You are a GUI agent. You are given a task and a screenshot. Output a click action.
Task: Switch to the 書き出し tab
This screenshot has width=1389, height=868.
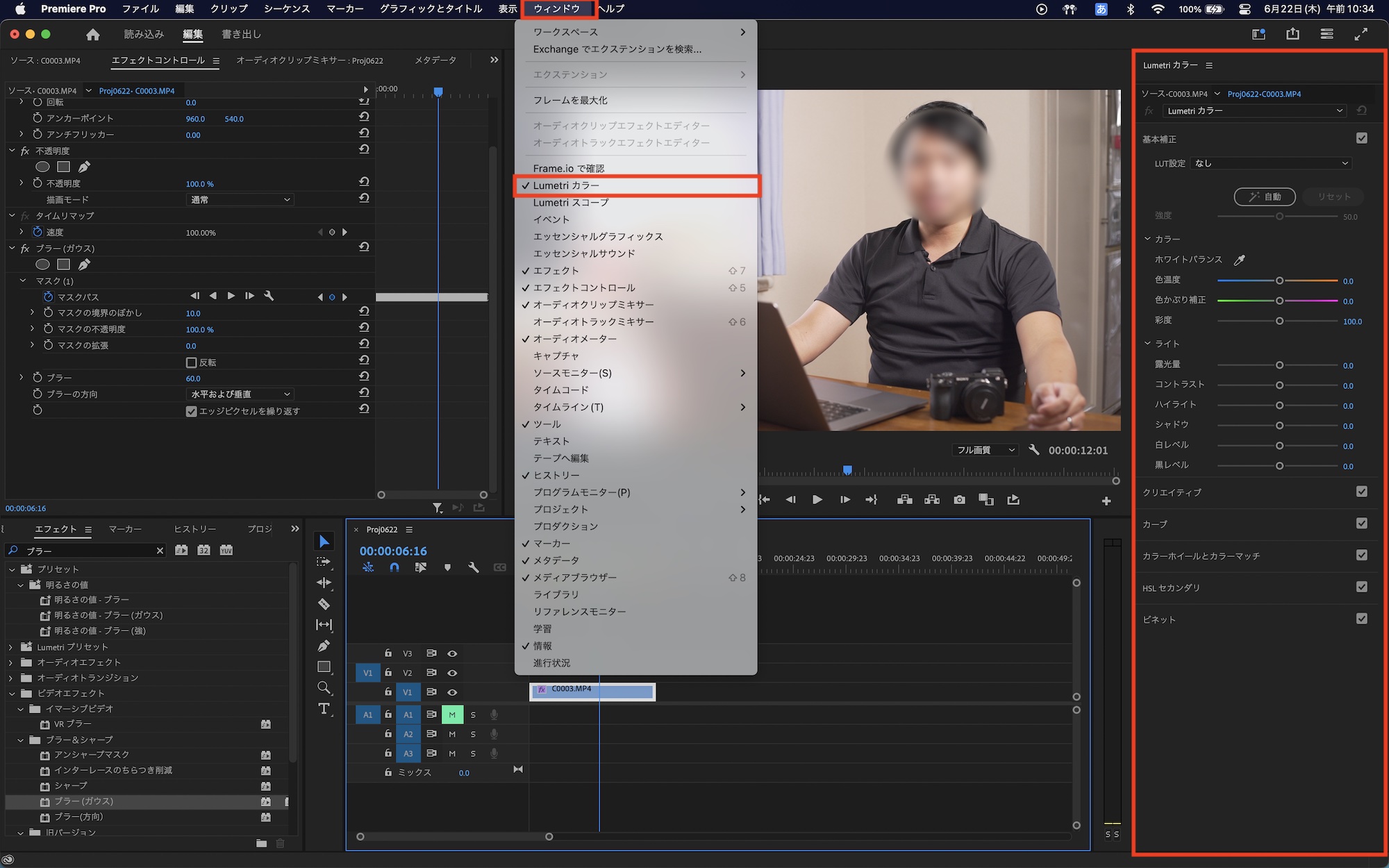pos(241,34)
